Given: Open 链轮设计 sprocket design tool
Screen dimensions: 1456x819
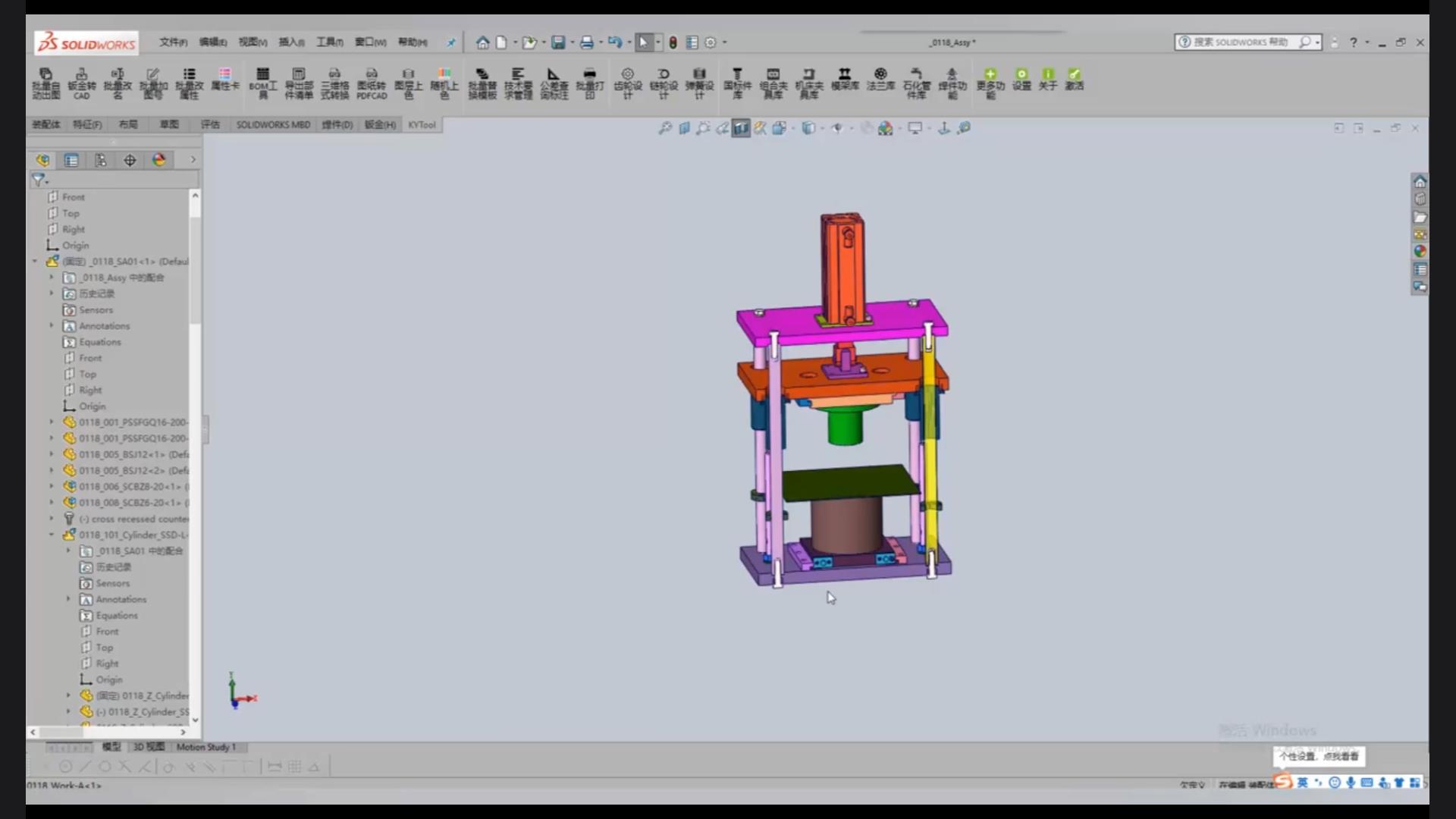Looking at the screenshot, I should (x=664, y=83).
